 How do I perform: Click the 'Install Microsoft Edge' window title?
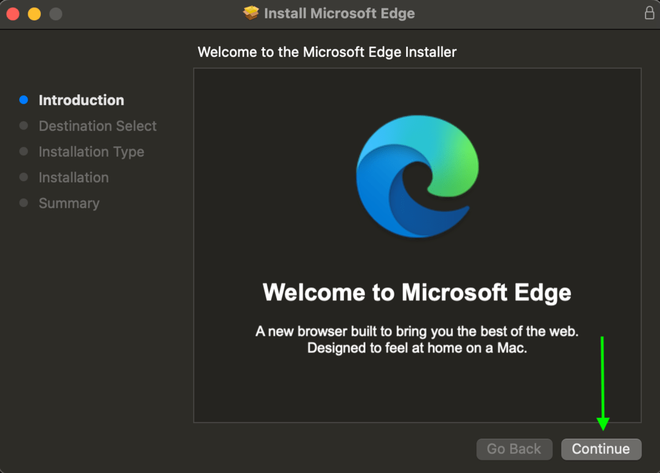[339, 13]
